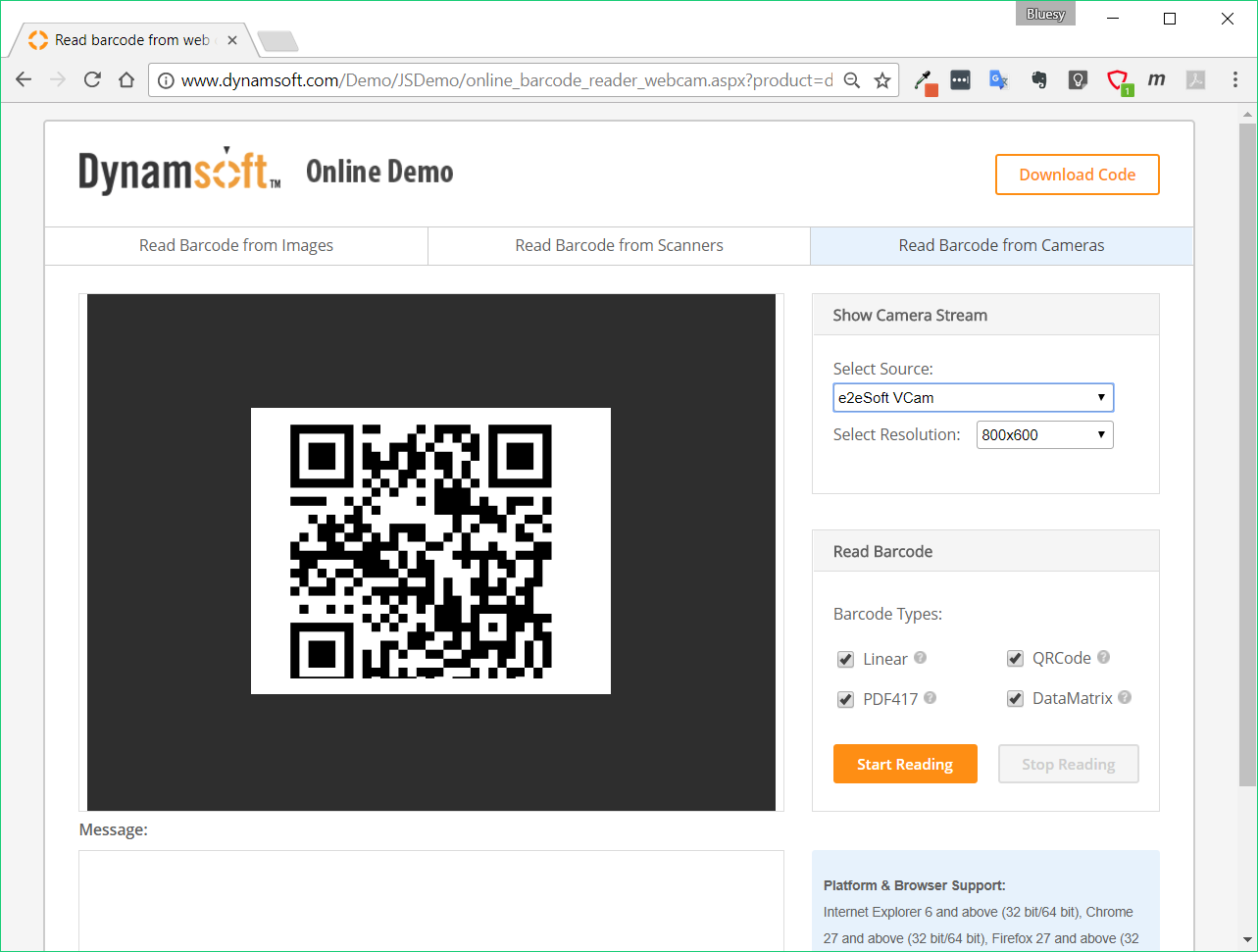Expand the Select Resolution dropdown
Screen dimensions: 1258x952
[x=1044, y=434]
